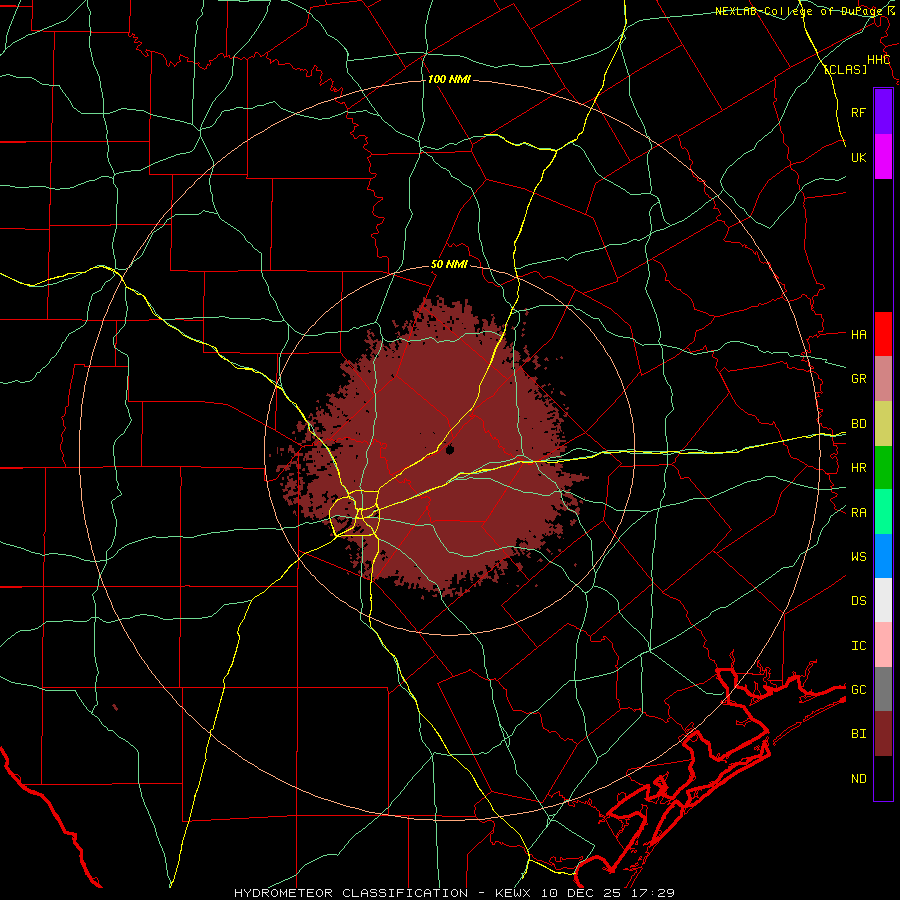This screenshot has height=900, width=900.
Task: Click the RA legend label
Action: (x=858, y=513)
